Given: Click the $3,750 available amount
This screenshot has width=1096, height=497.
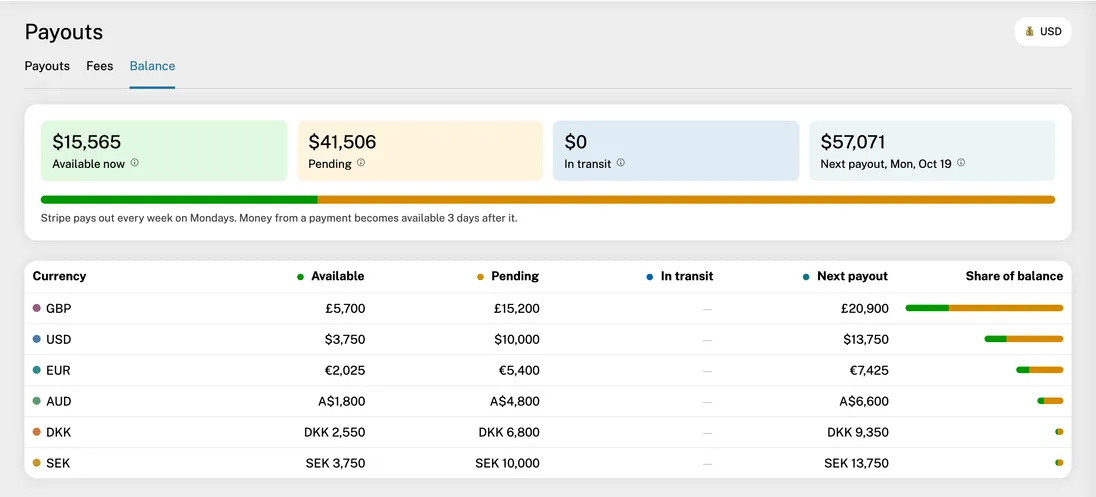Looking at the screenshot, I should click(345, 340).
